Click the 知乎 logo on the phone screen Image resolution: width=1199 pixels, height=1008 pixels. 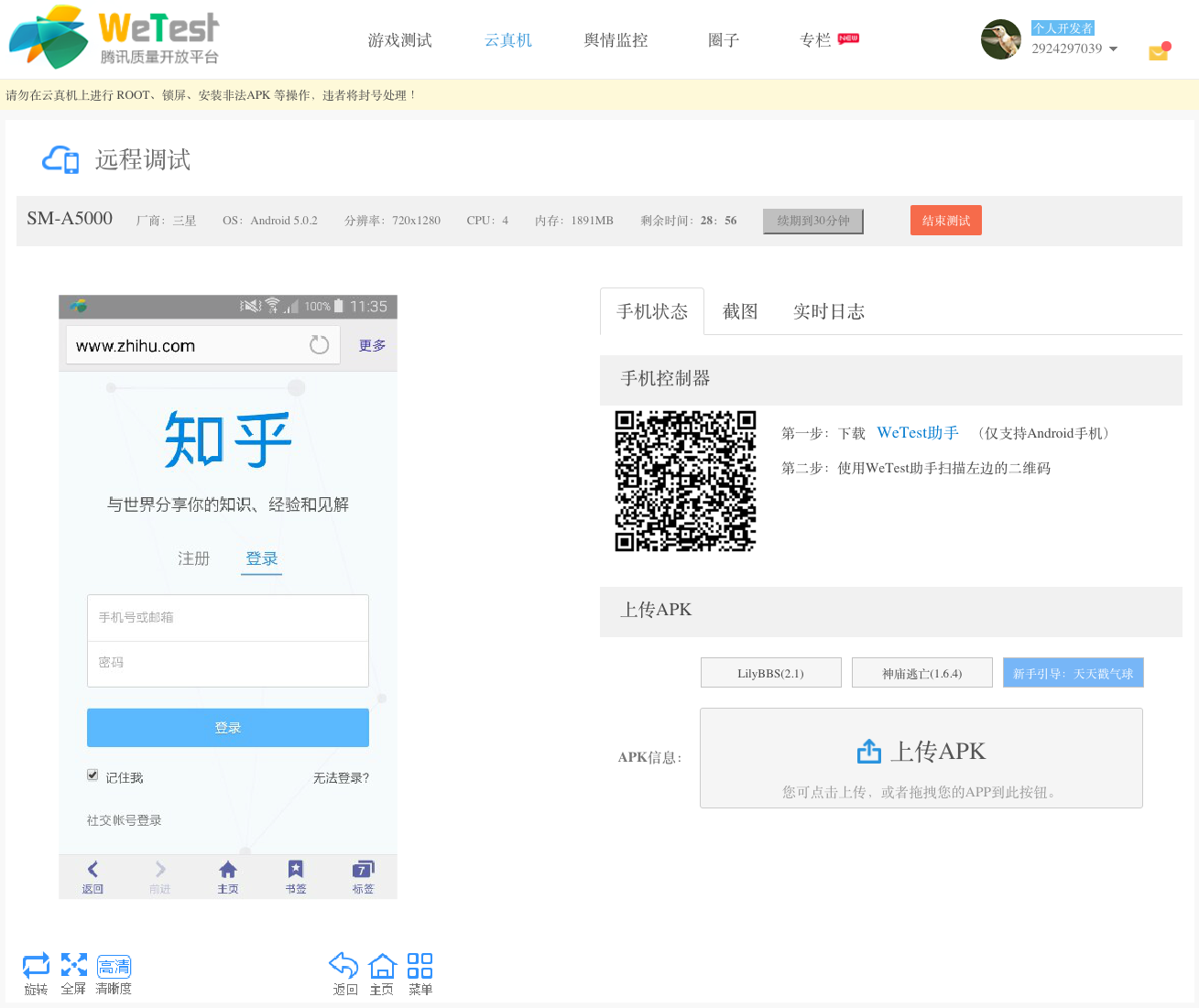[228, 439]
